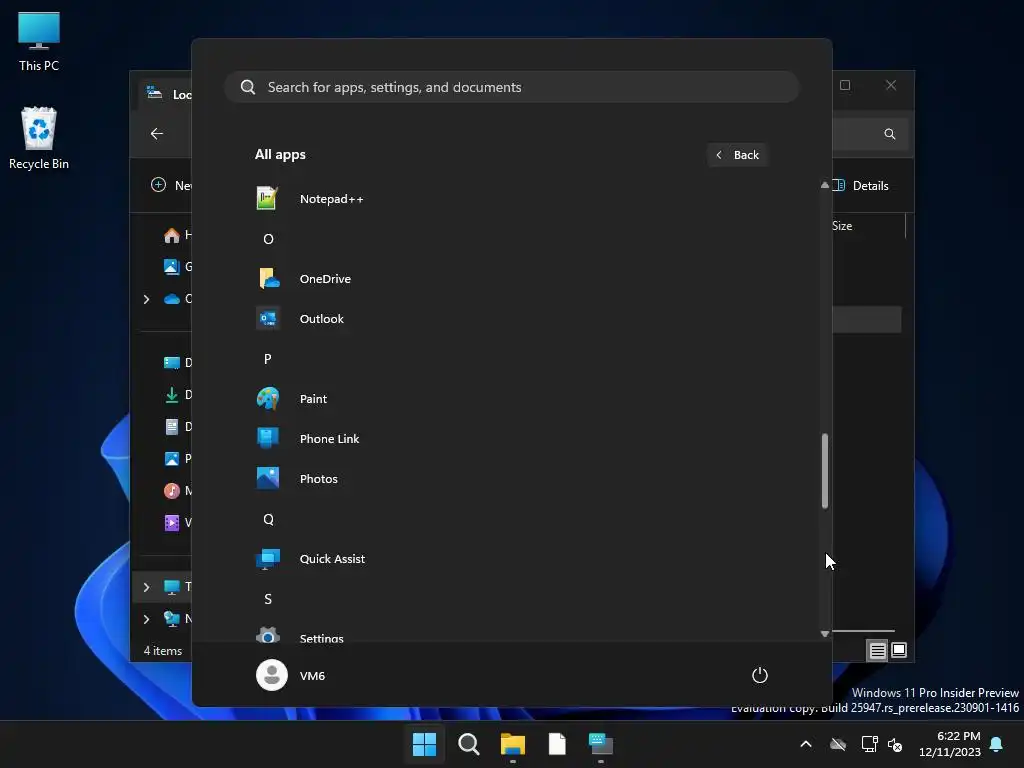Screen dimensions: 1024x768
Task: Click the muted volume tray icon
Action: 895,744
